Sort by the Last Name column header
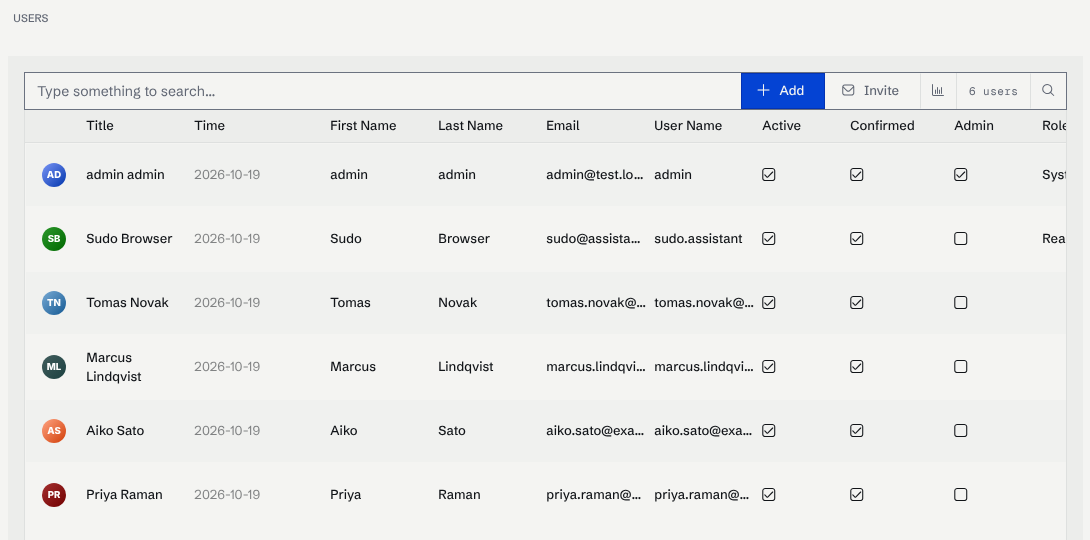The height and width of the screenshot is (540, 1090). (471, 126)
